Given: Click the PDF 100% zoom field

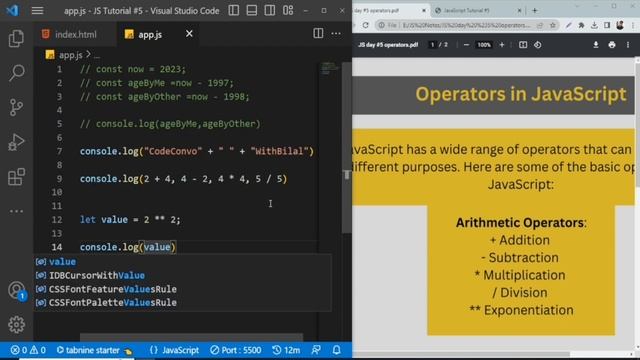Looking at the screenshot, I should [484, 45].
